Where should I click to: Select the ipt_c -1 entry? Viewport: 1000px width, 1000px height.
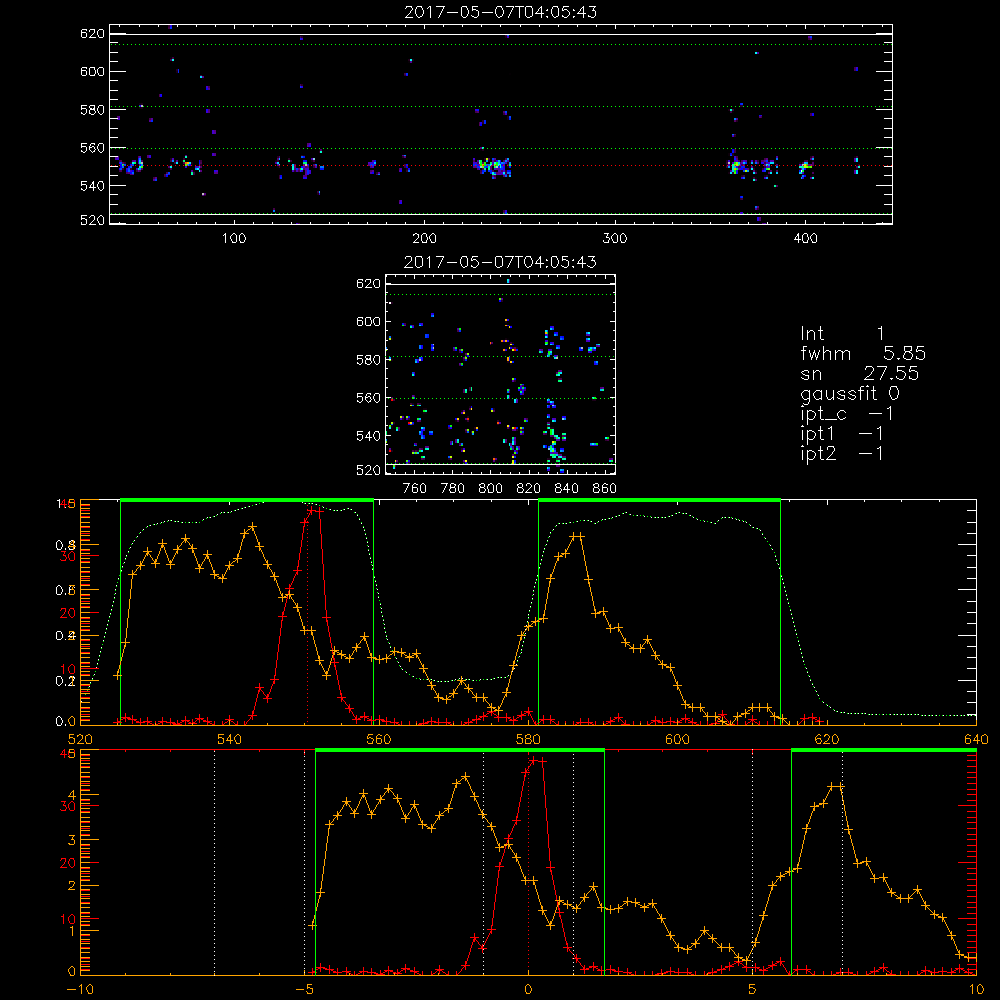click(847, 414)
